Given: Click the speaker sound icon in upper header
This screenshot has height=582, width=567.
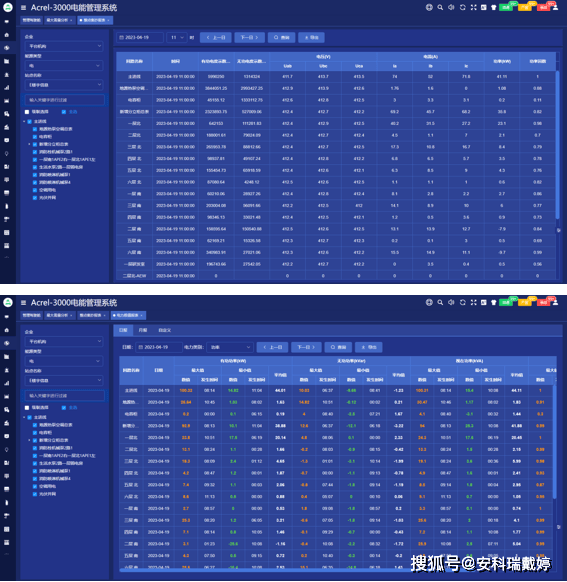Looking at the screenshot, I should pos(451,7).
